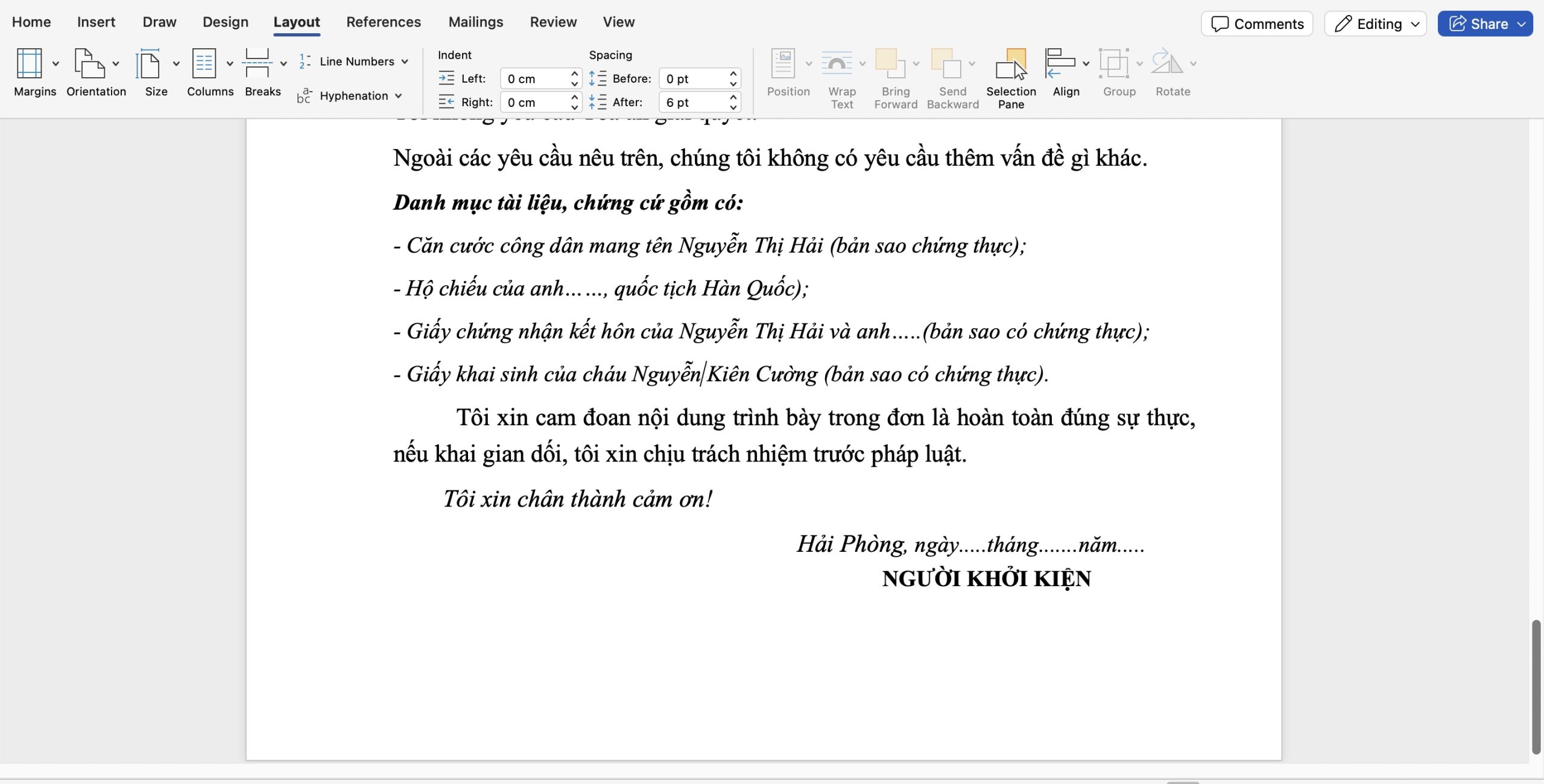Open the Hyphenation dropdown
The image size is (1544, 784).
pyautogui.click(x=398, y=95)
